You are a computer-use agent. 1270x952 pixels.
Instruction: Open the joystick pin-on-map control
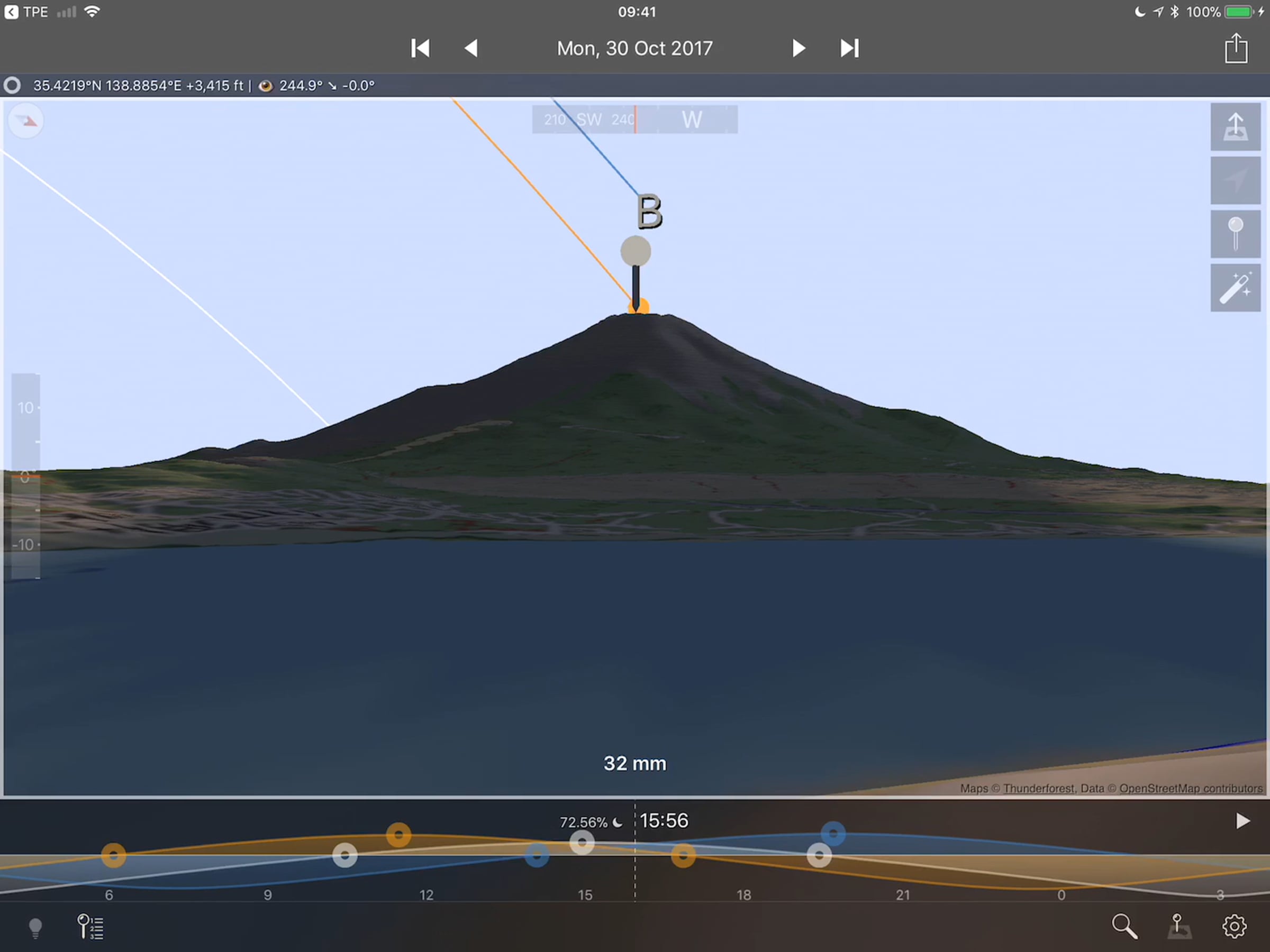coord(1180,926)
